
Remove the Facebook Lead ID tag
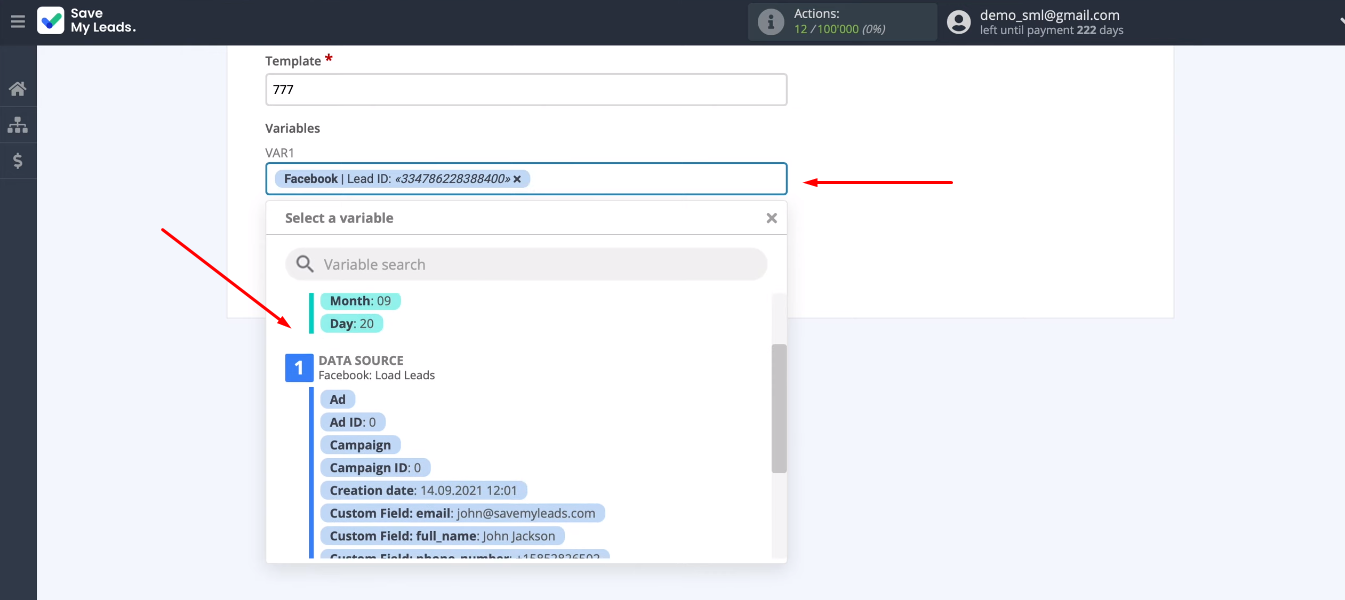coord(517,179)
